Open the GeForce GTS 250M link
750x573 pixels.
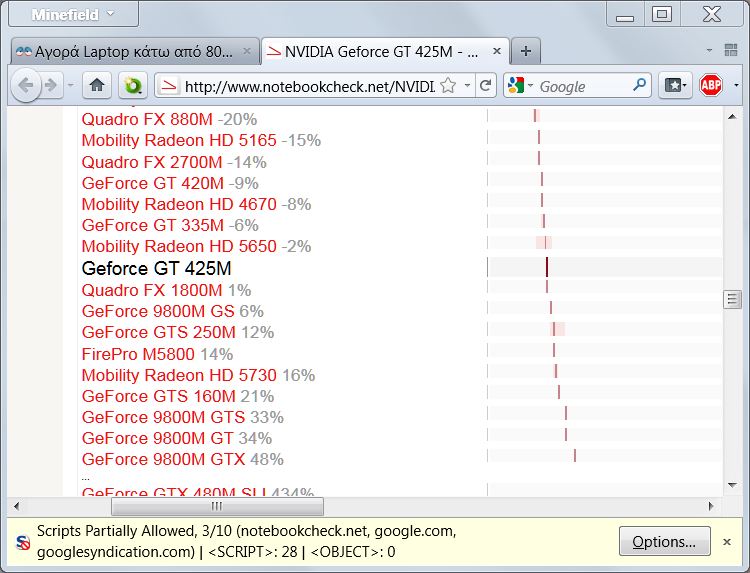coord(158,332)
